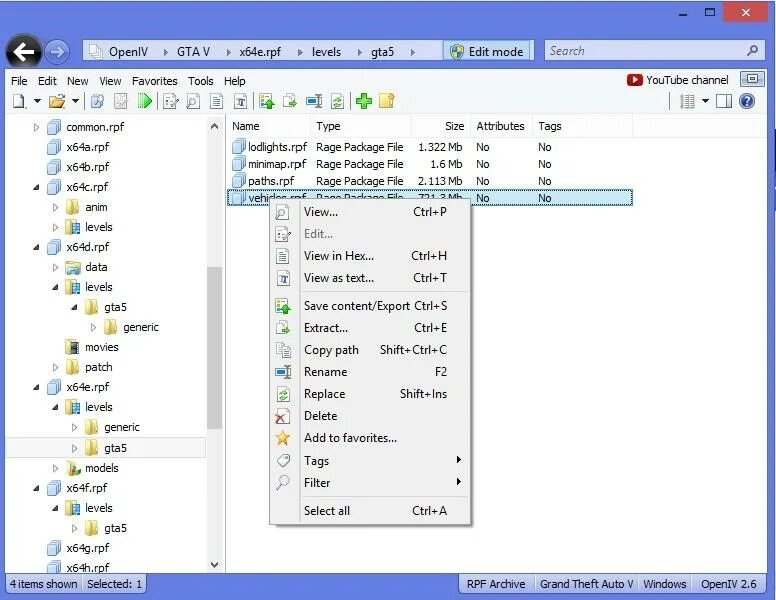Select the anim folder in the tree
Viewport: 776px width, 600px height.
click(96, 207)
